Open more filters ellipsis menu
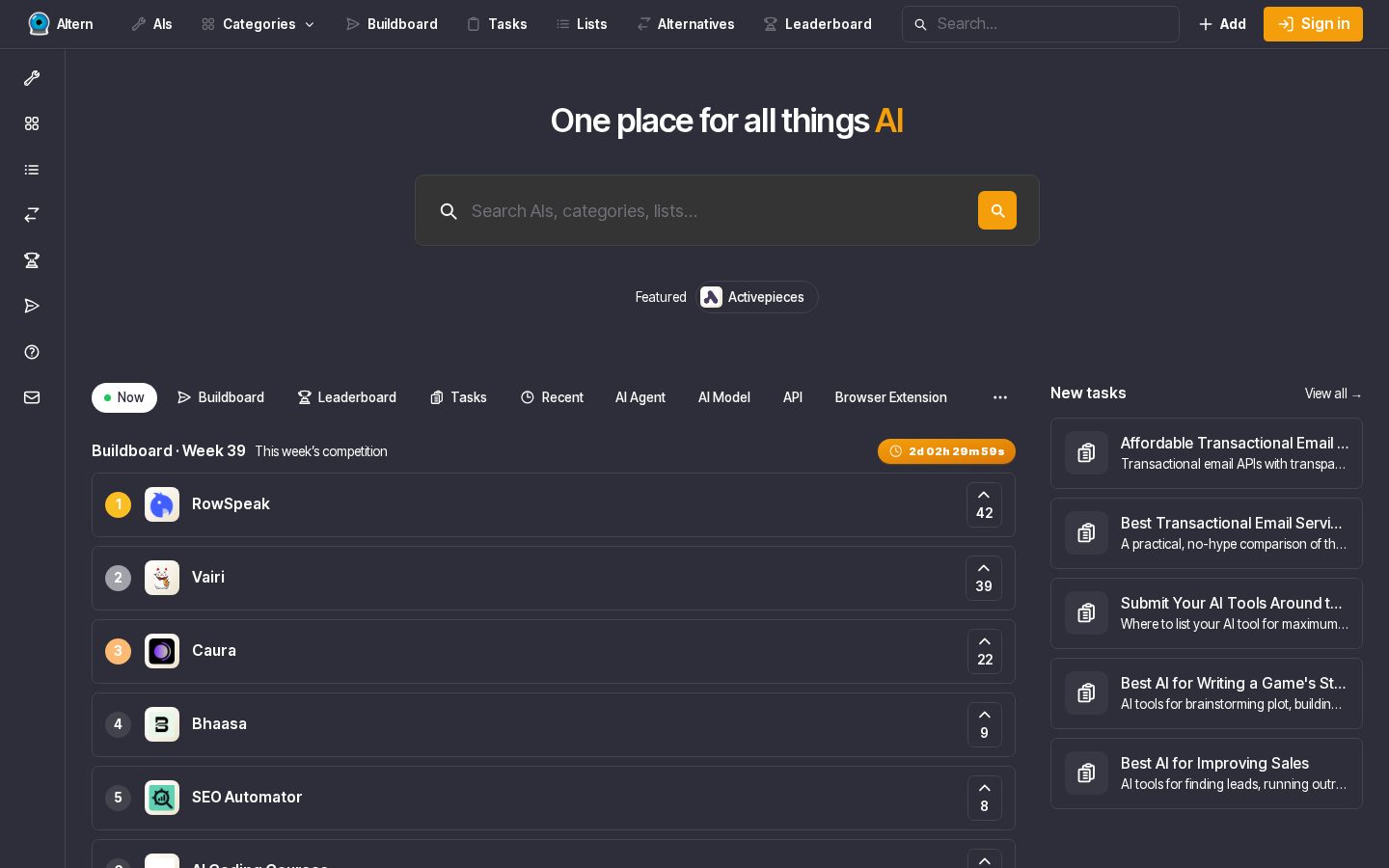The width and height of the screenshot is (1389, 868). [1000, 397]
